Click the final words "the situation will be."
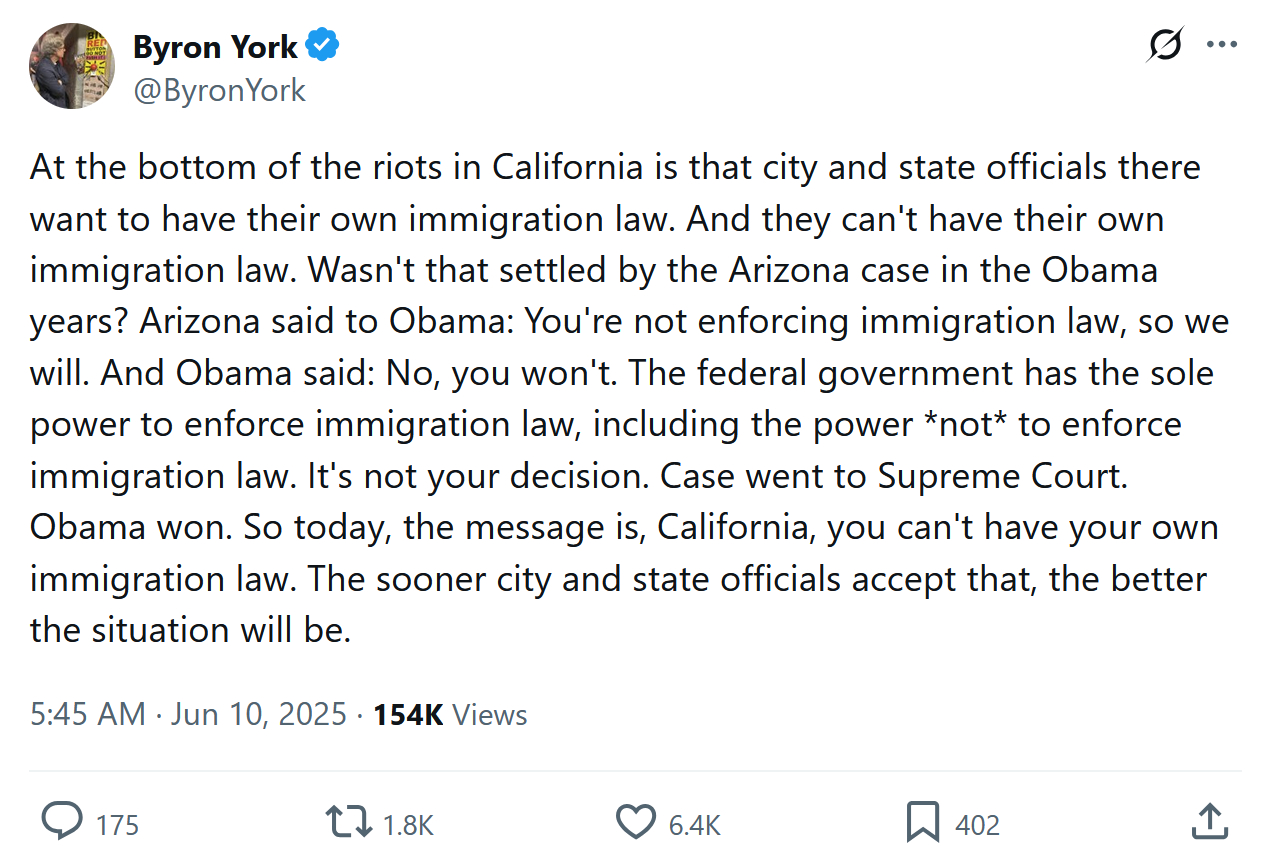1271x866 pixels. [190, 630]
